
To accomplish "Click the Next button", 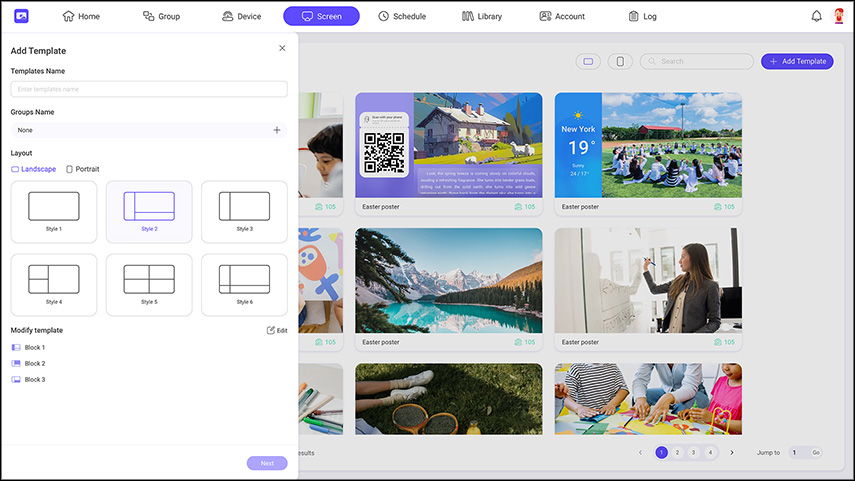I will tap(267, 463).
